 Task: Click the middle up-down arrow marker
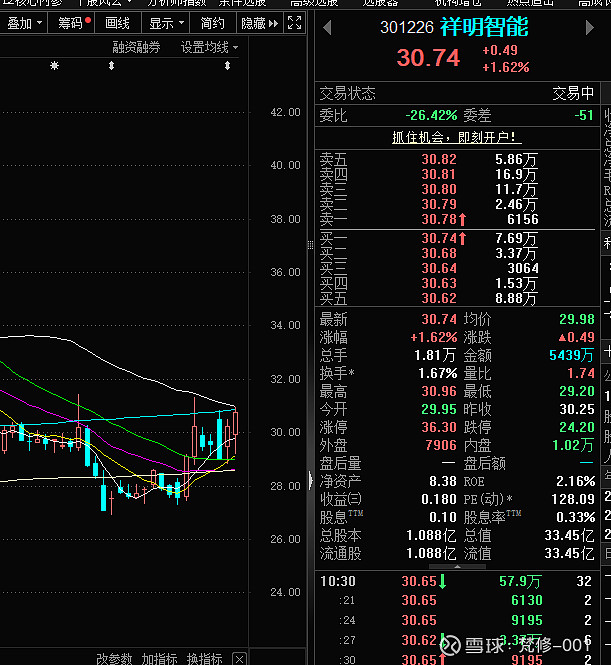tap(112, 66)
